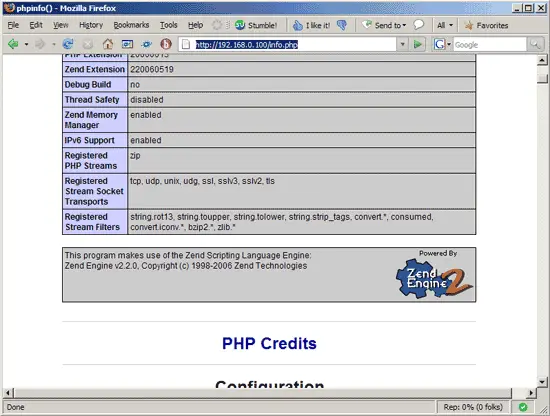Image resolution: width=550 pixels, height=416 pixels.
Task: Click the Registered Stream Socket Transports label
Action: tap(94, 192)
